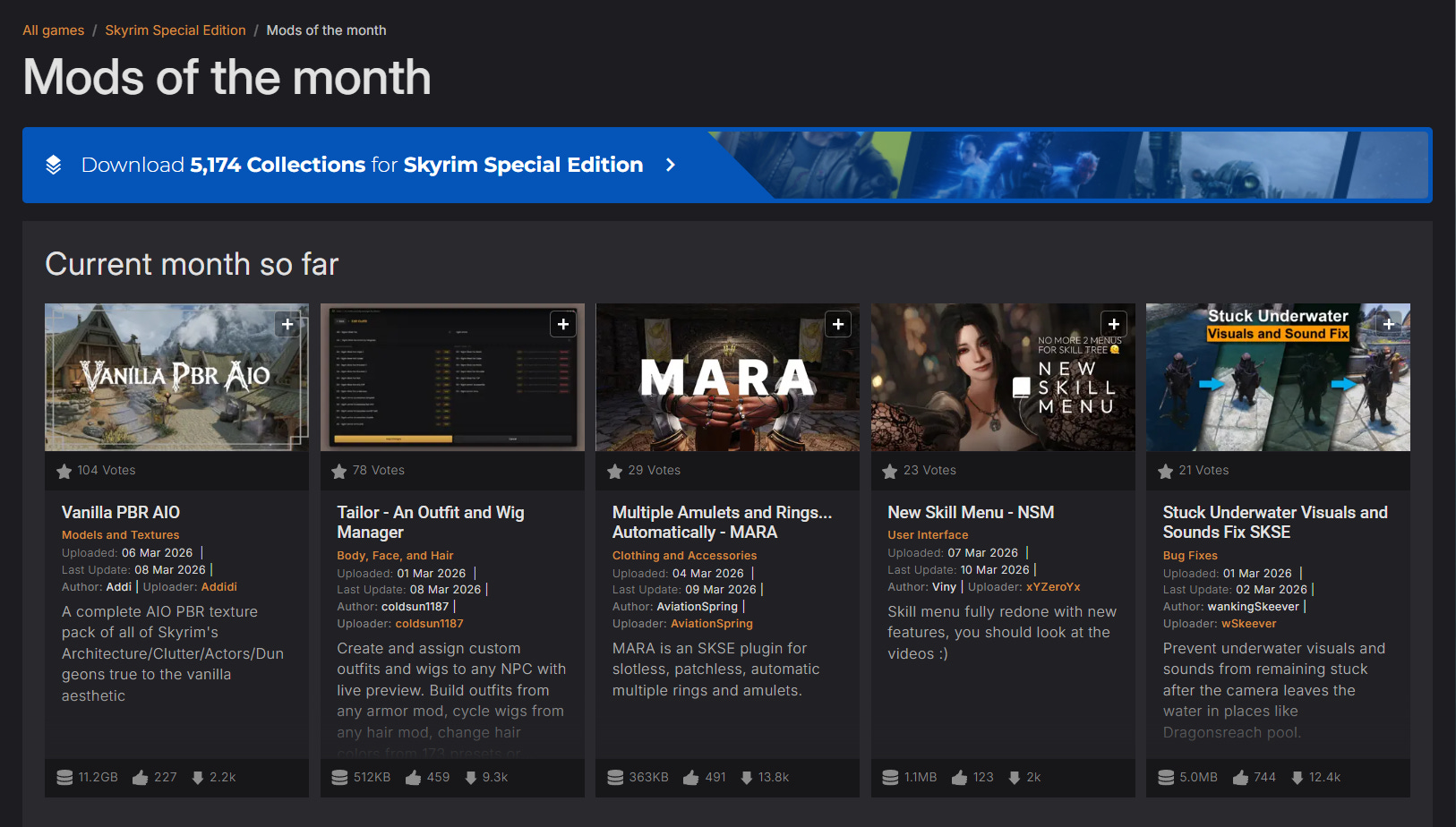Open Clothing and Accessories category link
Screen dimensions: 1456x827
point(685,556)
